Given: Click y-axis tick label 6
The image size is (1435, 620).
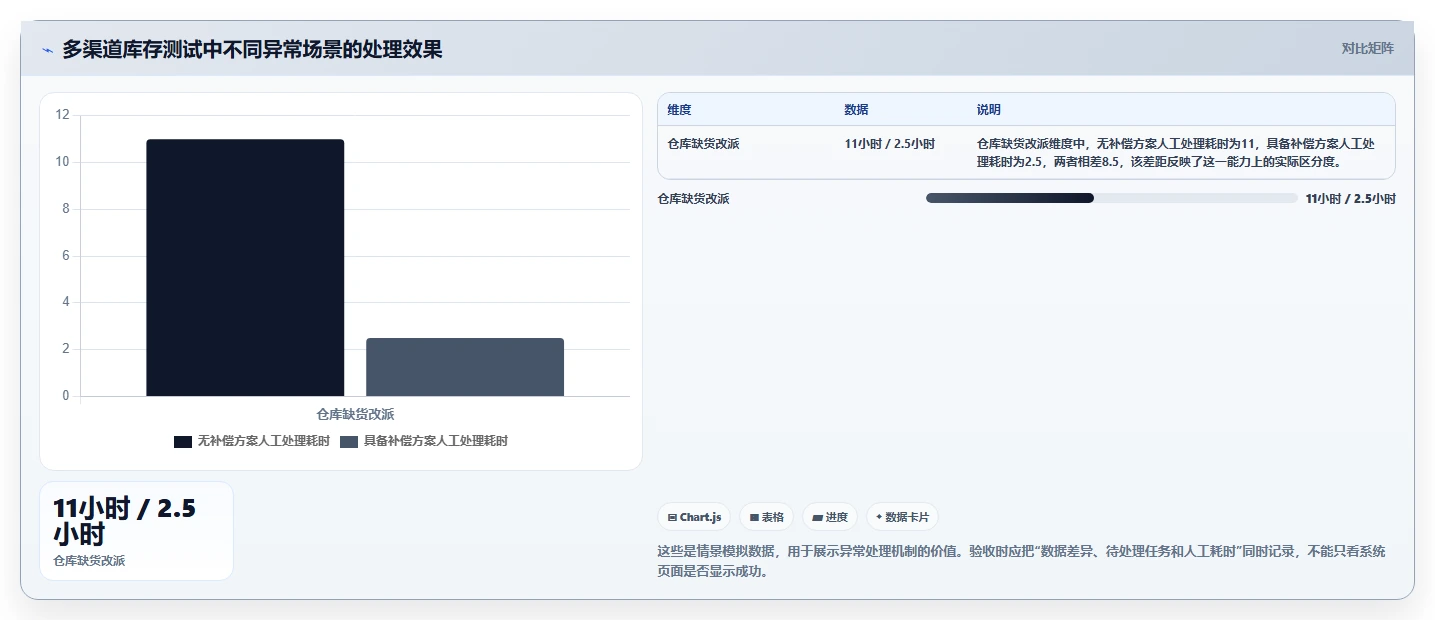Looking at the screenshot, I should coord(66,256).
